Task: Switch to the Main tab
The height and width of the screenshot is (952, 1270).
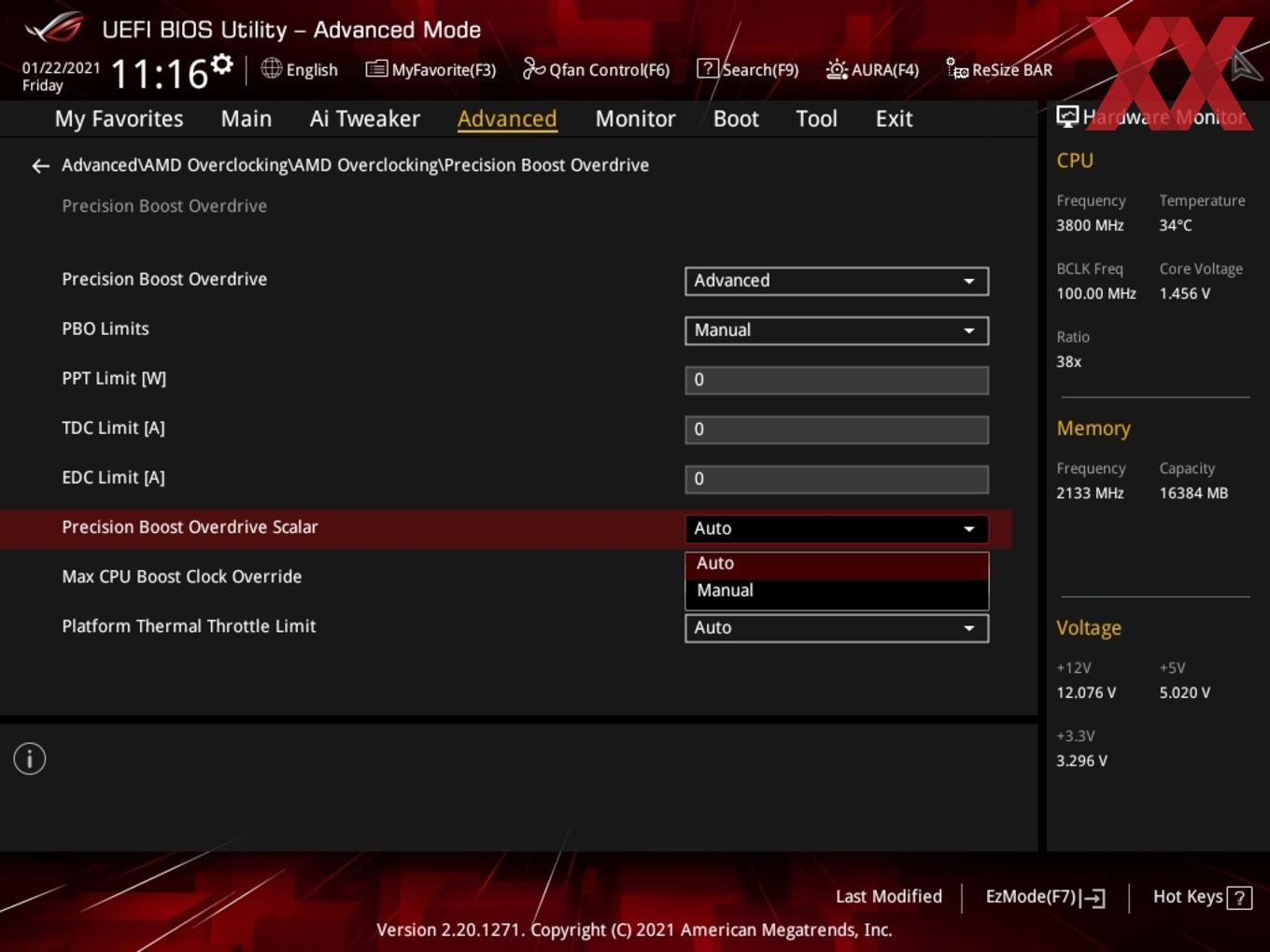Action: [x=247, y=119]
